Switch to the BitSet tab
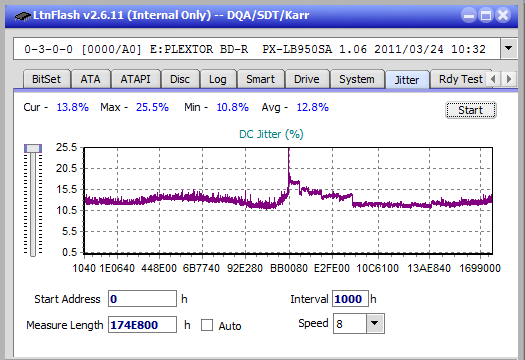 tap(47, 79)
